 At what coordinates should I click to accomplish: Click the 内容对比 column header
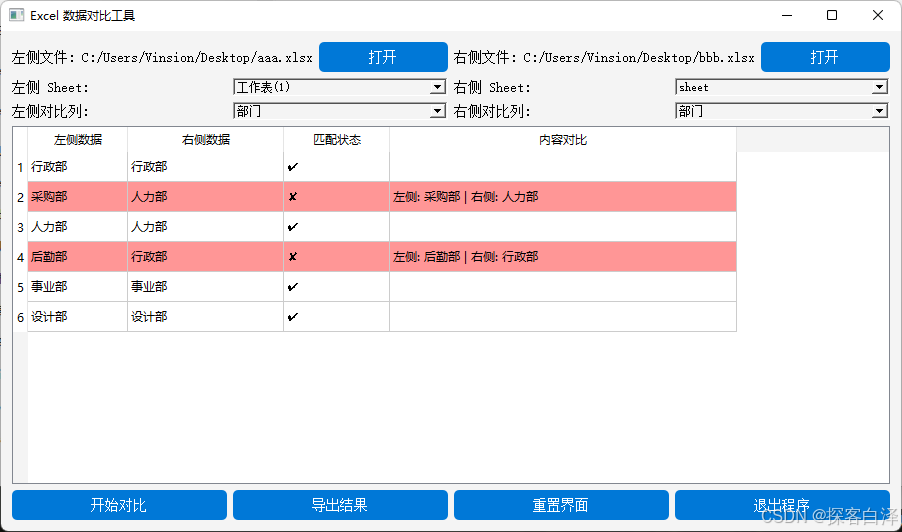coord(563,140)
